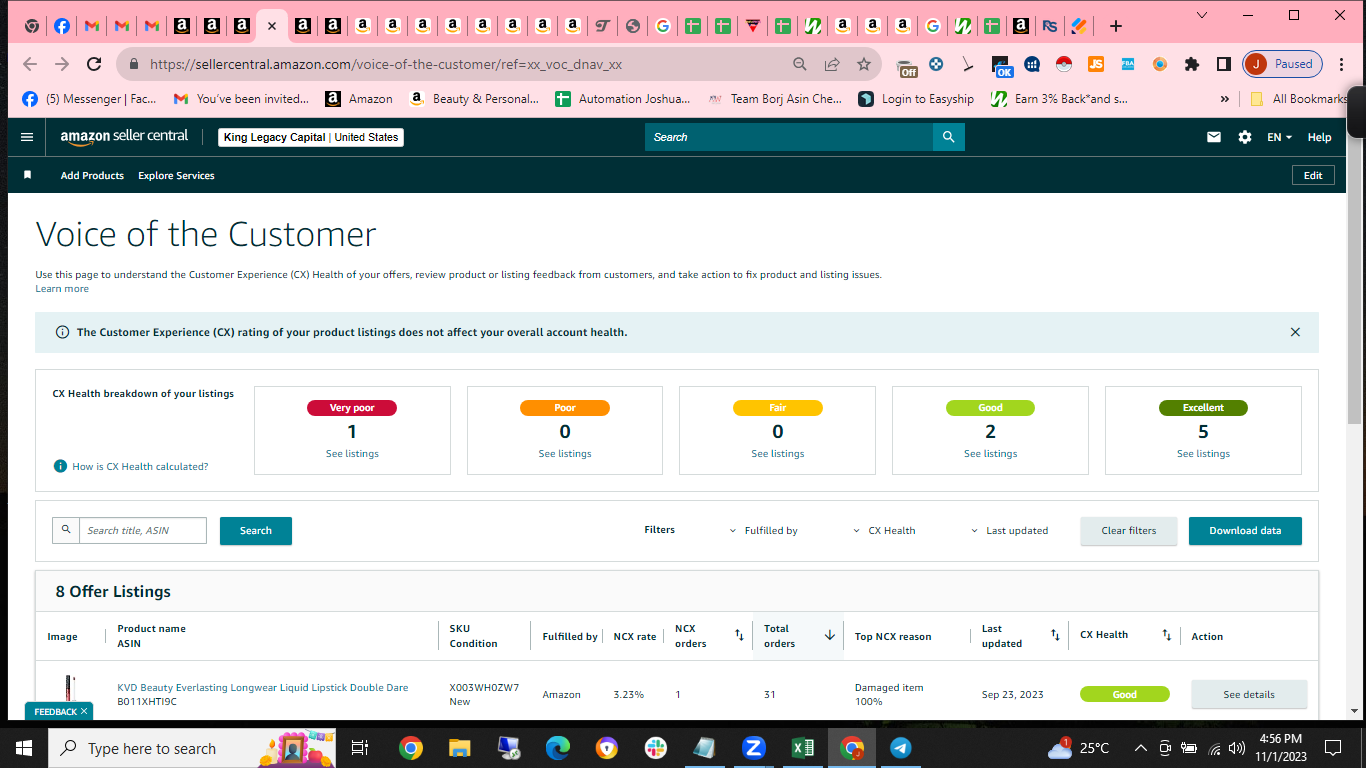Open the Help link in the header

point(1319,137)
